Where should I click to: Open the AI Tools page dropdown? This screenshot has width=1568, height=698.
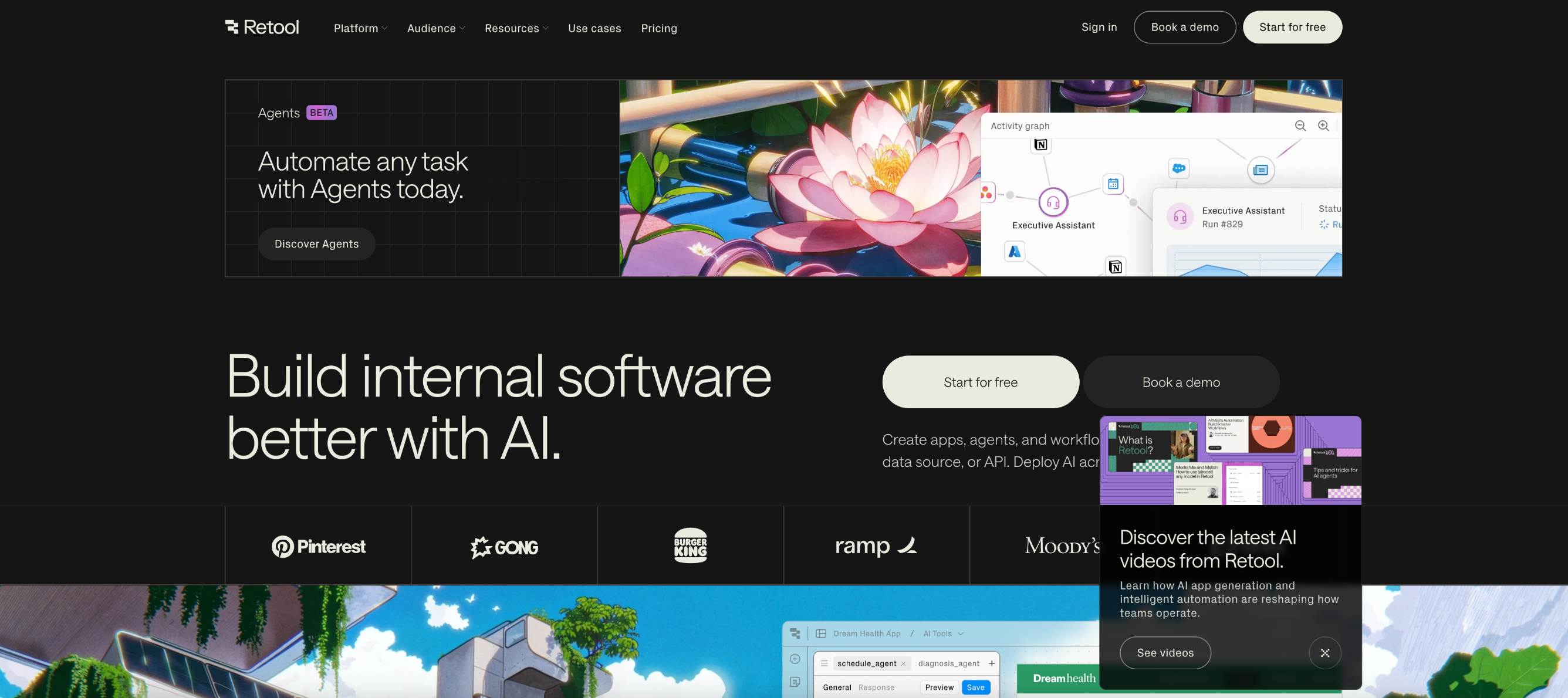(x=943, y=633)
